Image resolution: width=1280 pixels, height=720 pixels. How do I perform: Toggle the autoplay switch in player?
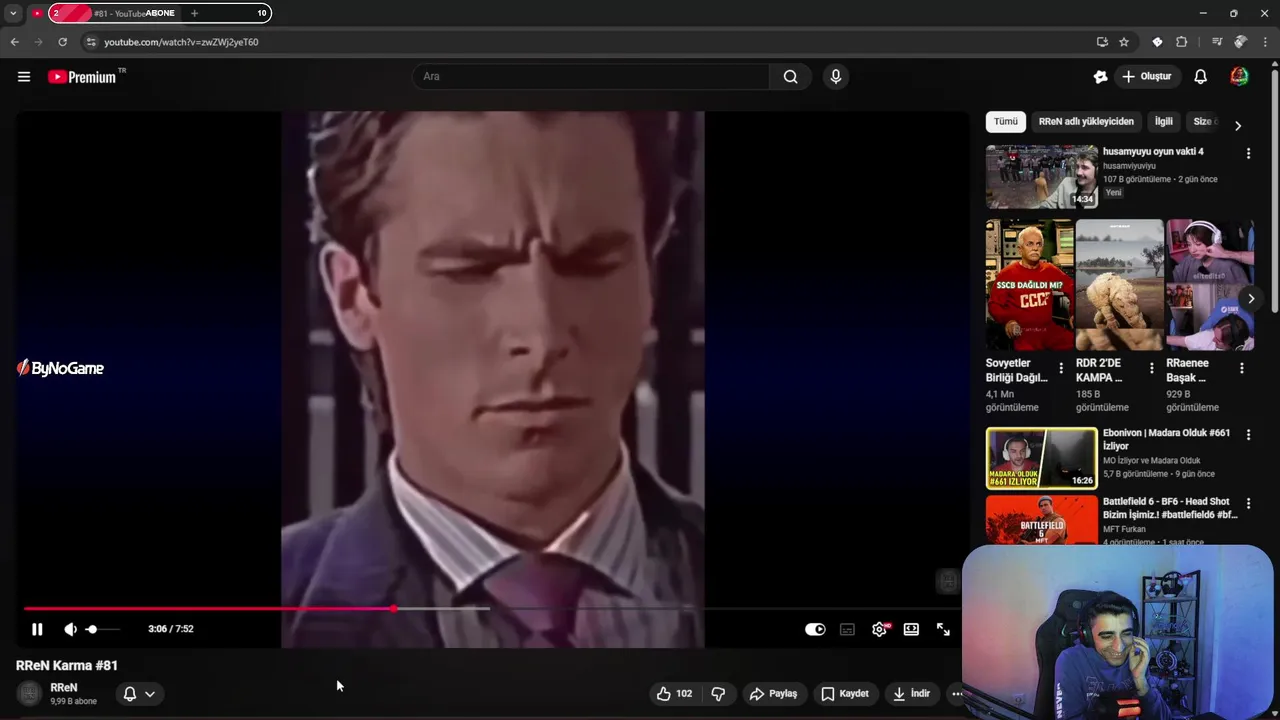[x=815, y=629]
